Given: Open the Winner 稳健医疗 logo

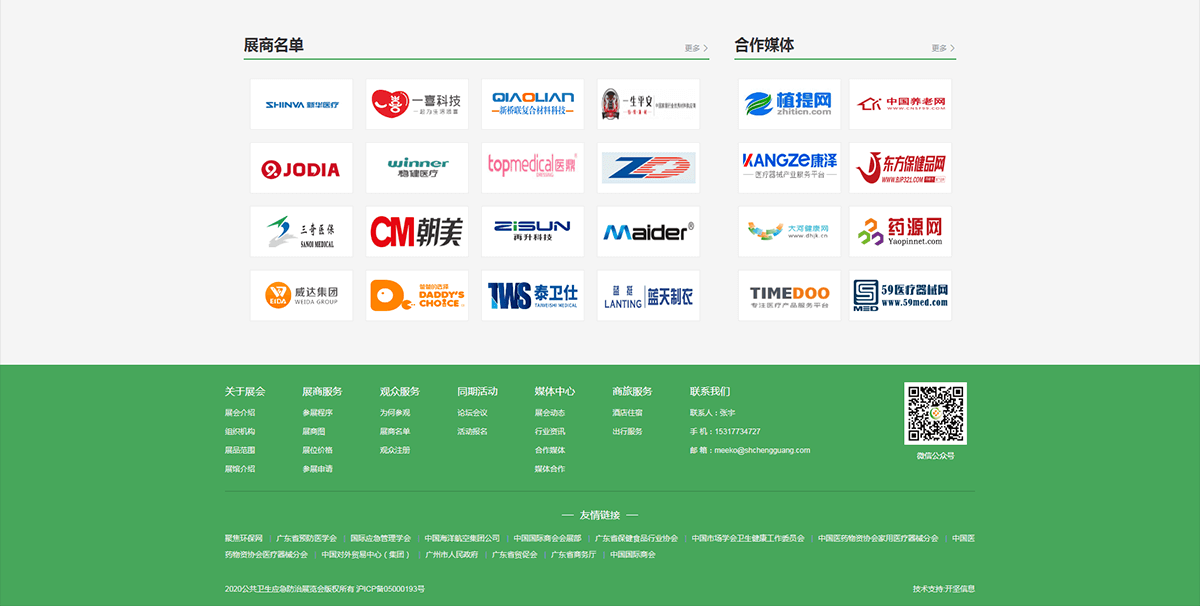Looking at the screenshot, I should coord(417,168).
